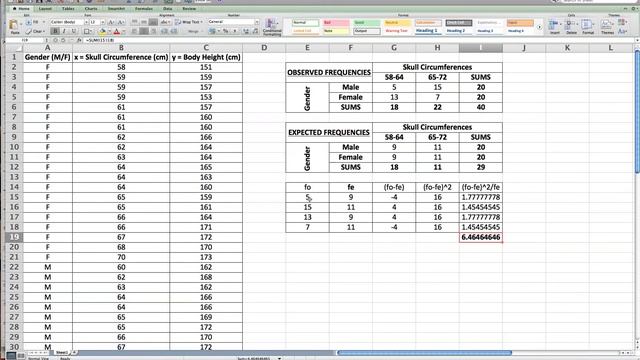Click the Name Box cell reference
This screenshot has width=640, height=360.
[24, 40]
